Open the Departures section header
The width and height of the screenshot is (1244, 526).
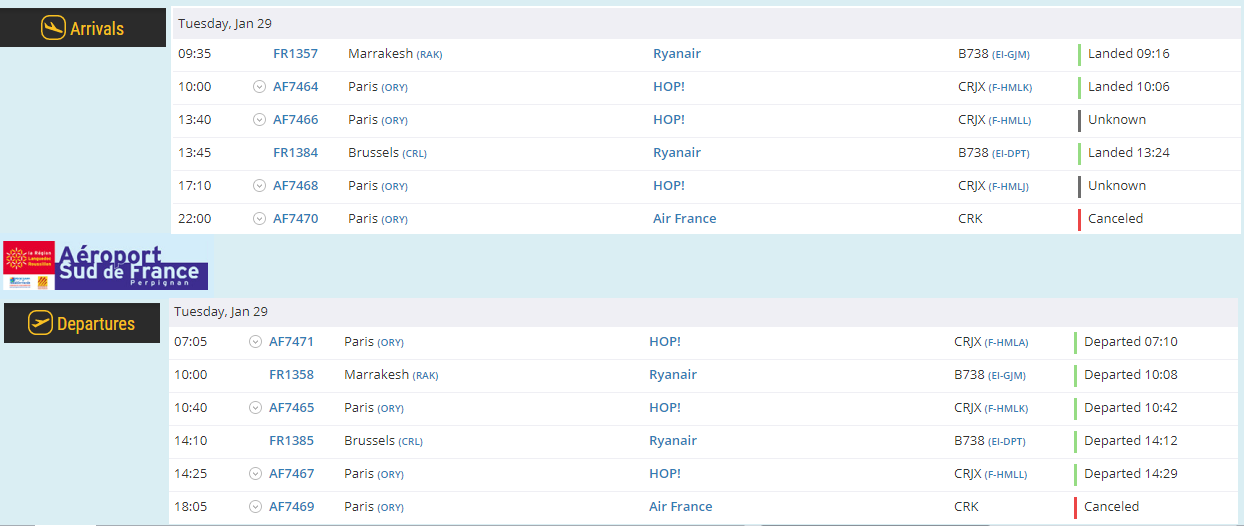[x=82, y=323]
